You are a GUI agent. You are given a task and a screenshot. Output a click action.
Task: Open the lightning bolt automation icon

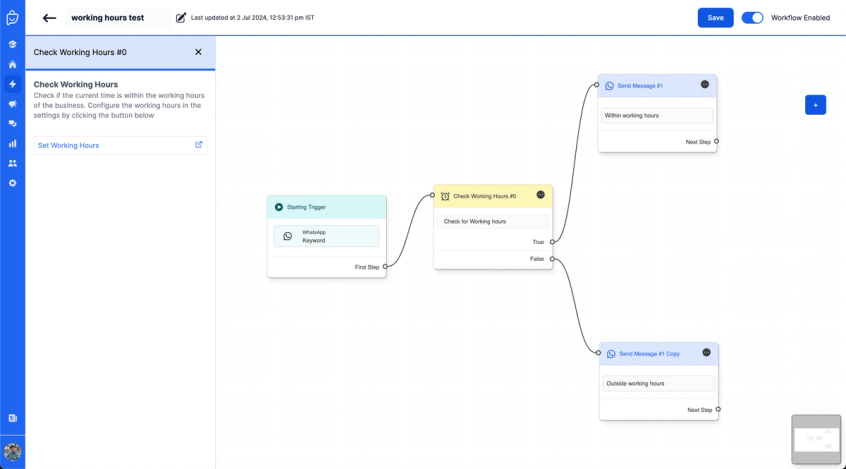(12, 84)
